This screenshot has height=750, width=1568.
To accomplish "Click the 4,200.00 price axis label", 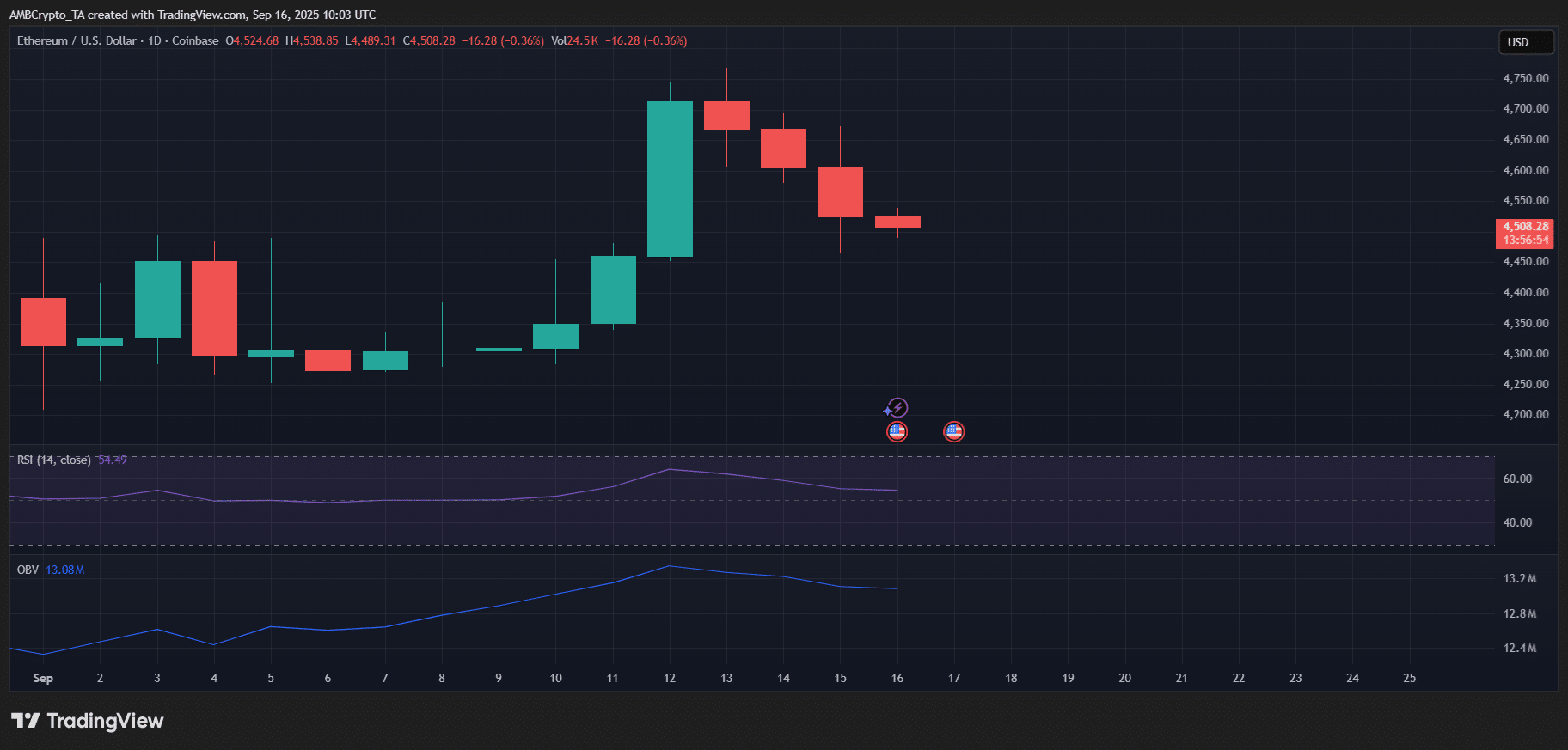I will pyautogui.click(x=1525, y=414).
